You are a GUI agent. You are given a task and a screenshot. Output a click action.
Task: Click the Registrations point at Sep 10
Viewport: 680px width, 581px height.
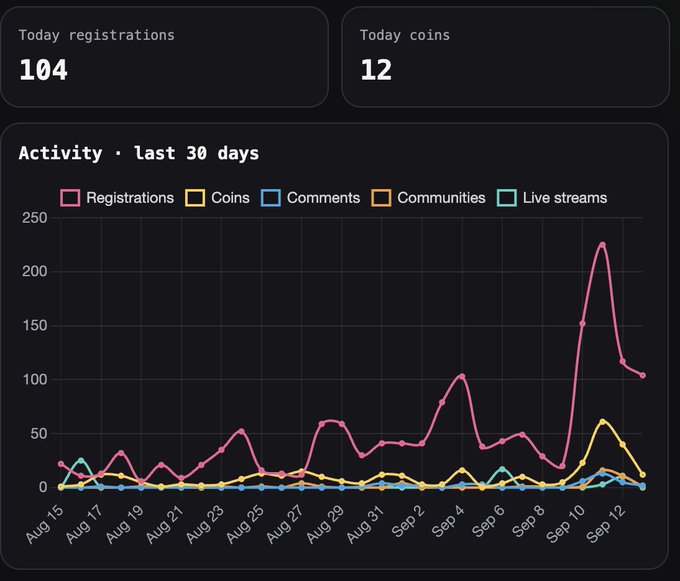[582, 323]
